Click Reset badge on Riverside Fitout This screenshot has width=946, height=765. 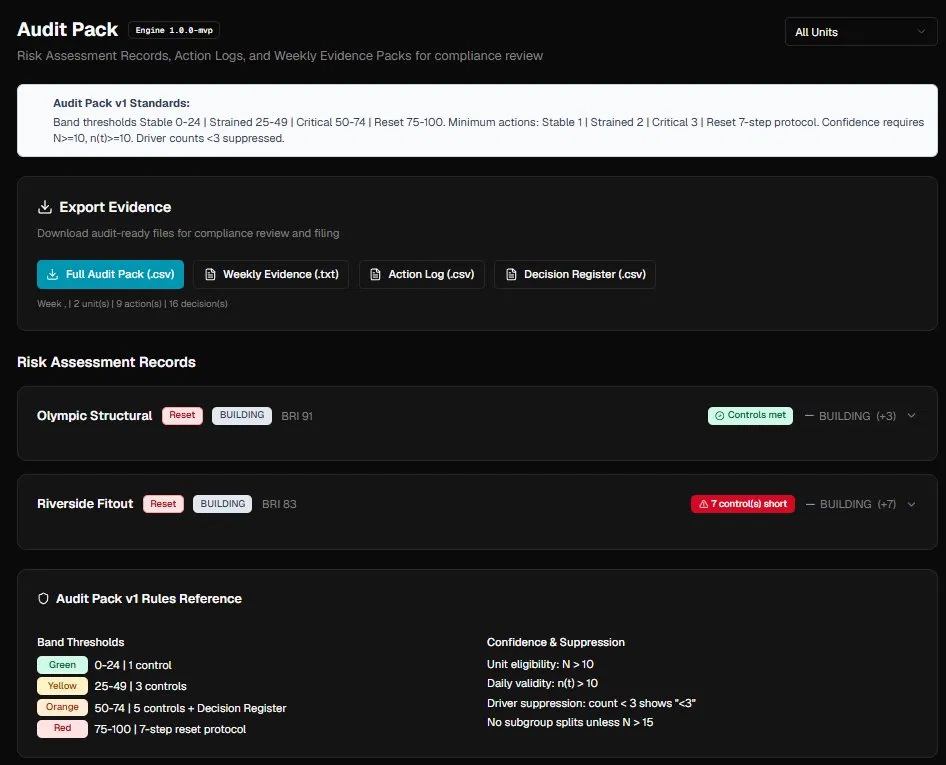tap(163, 504)
